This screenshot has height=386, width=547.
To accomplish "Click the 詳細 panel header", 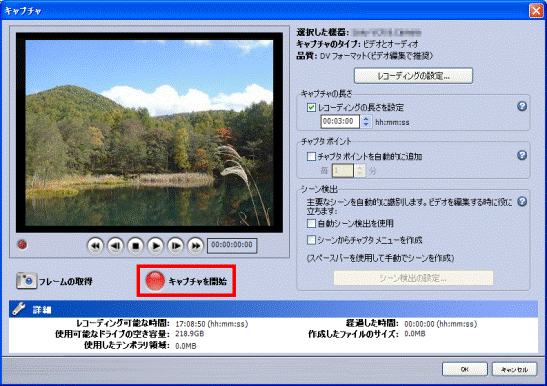I will [274, 309].
